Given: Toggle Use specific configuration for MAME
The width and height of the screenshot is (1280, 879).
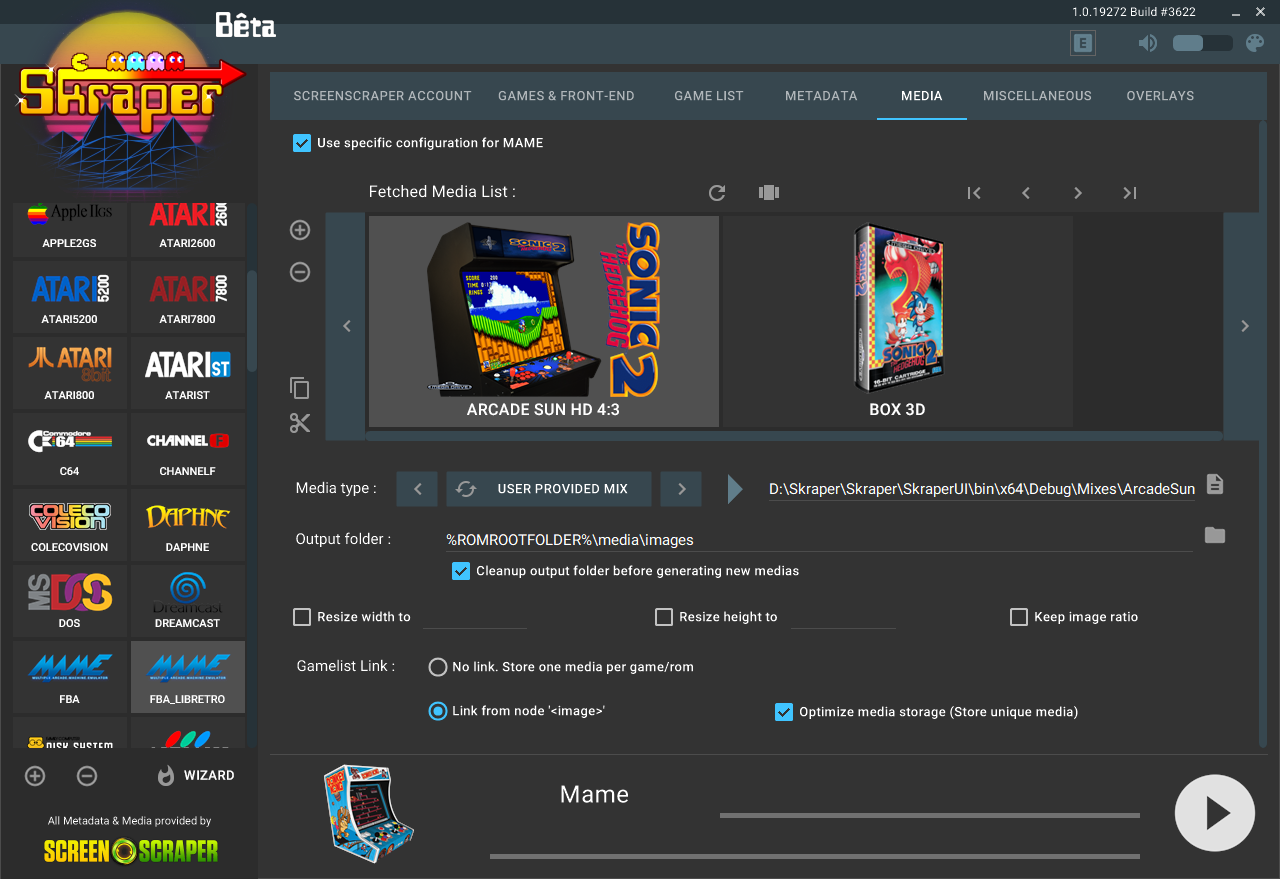Looking at the screenshot, I should tap(302, 143).
